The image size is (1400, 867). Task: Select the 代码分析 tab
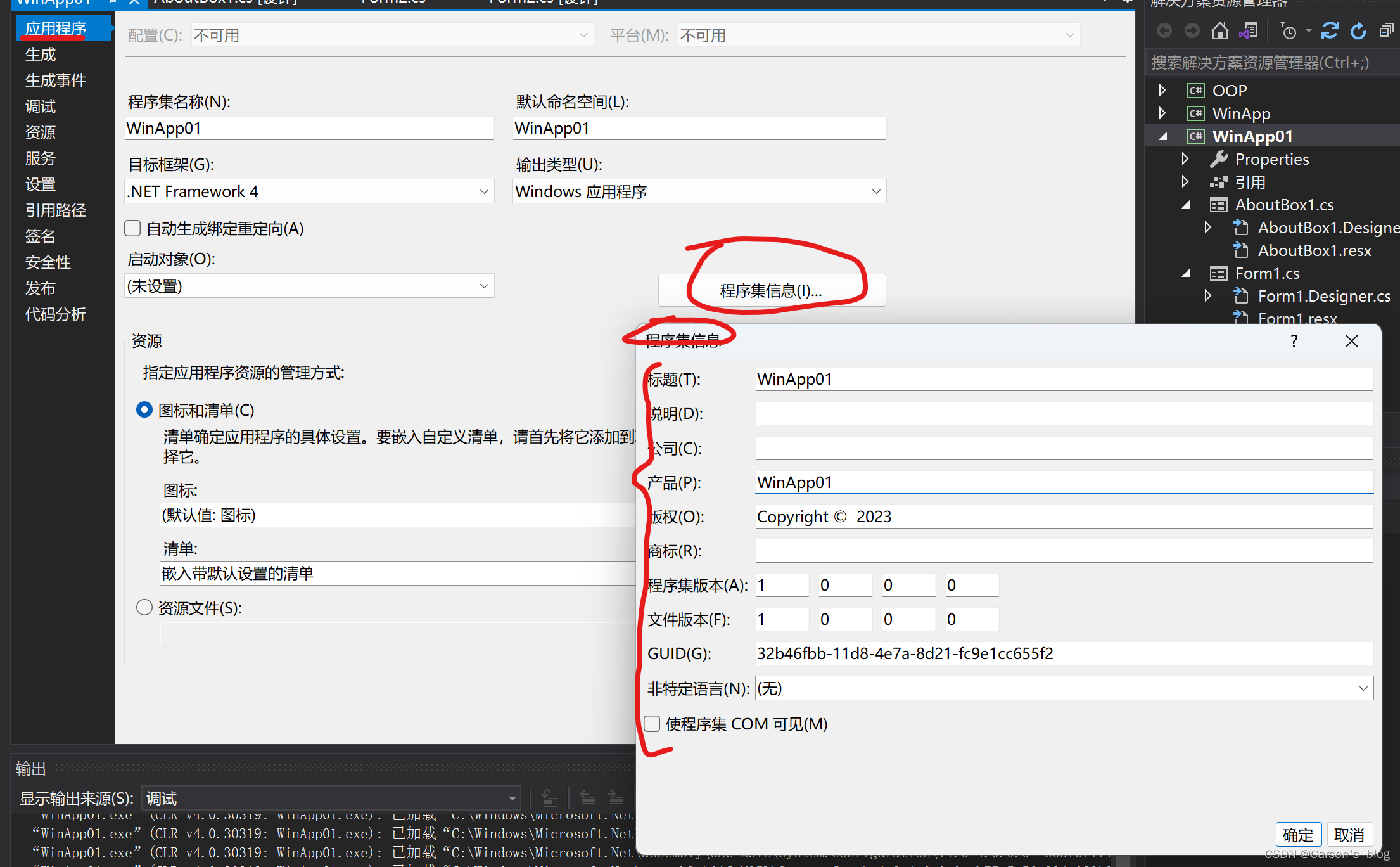[x=55, y=314]
